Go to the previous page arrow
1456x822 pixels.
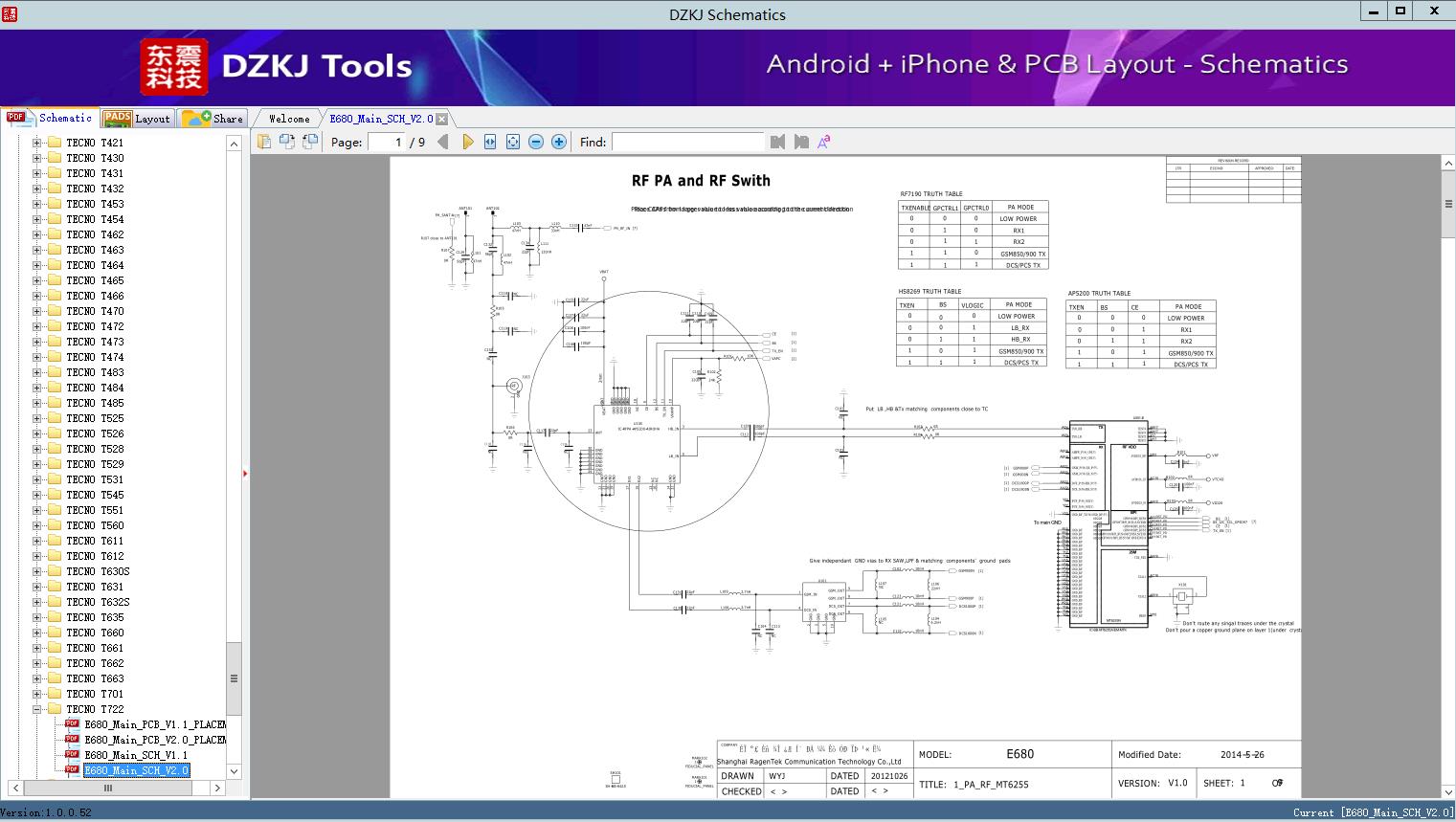coord(442,142)
